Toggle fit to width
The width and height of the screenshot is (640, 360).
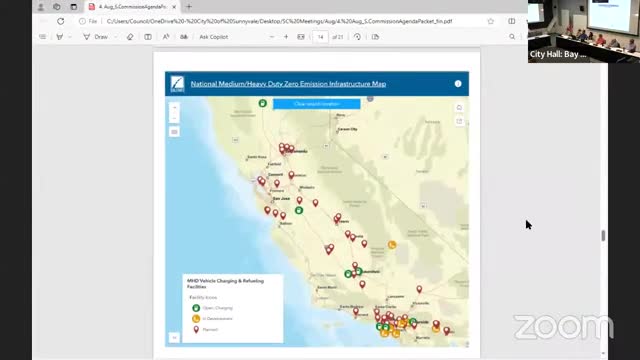tap(301, 37)
